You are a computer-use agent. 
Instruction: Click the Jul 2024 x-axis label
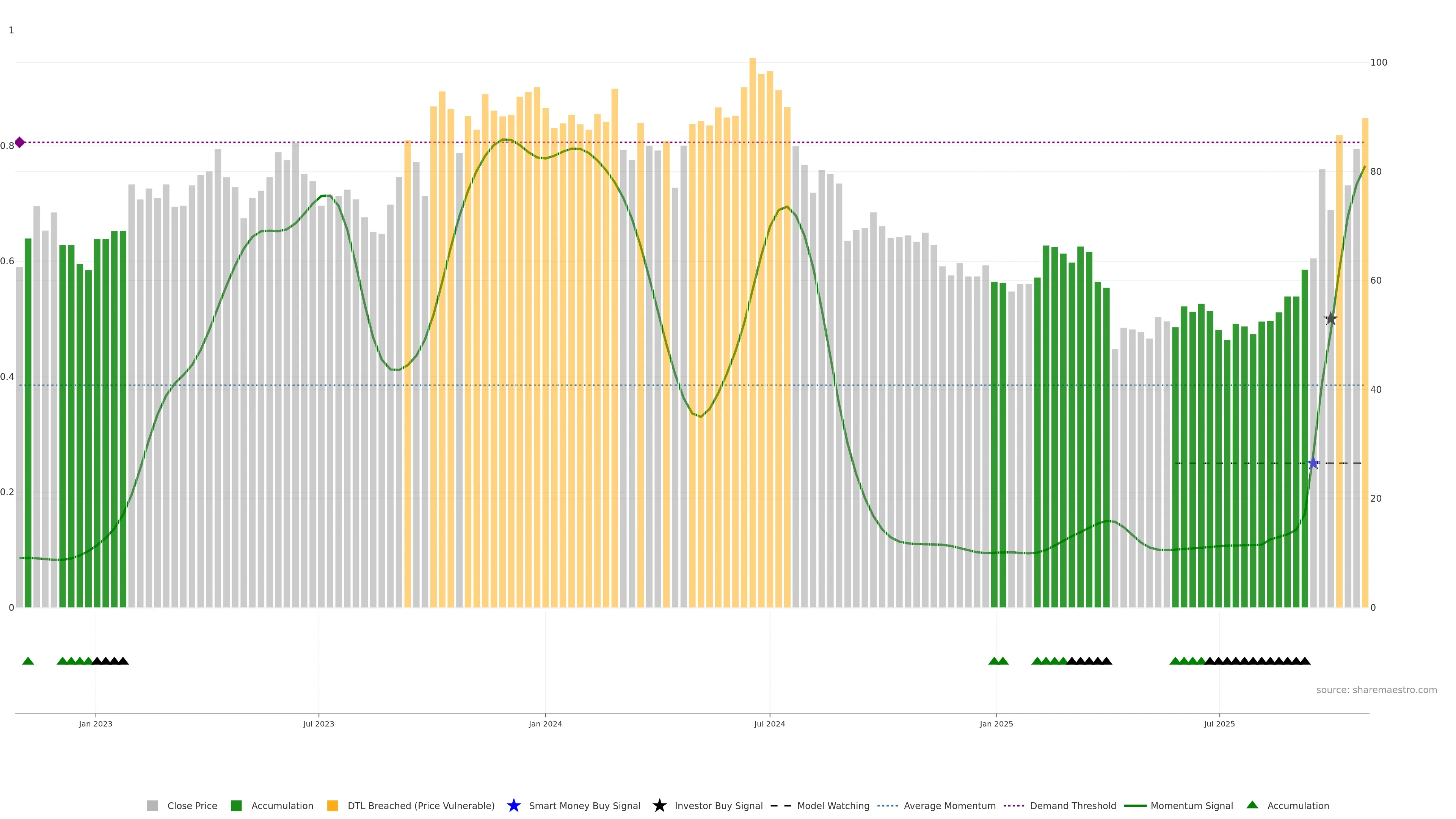(769, 723)
